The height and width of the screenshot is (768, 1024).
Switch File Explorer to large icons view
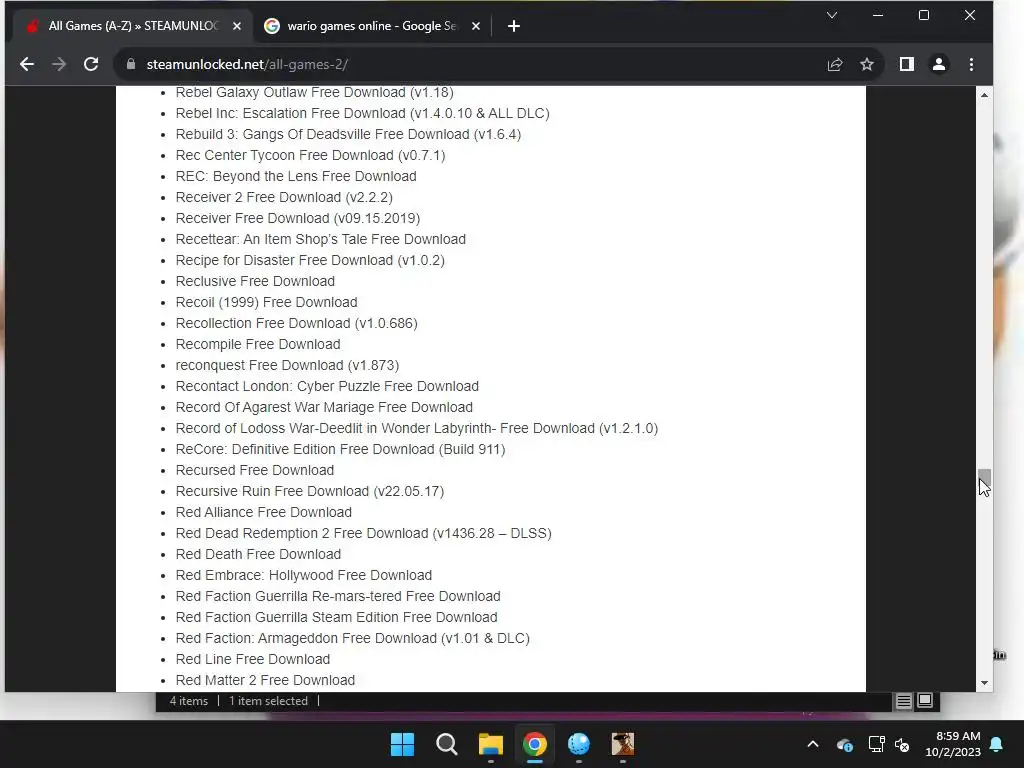[x=925, y=701]
